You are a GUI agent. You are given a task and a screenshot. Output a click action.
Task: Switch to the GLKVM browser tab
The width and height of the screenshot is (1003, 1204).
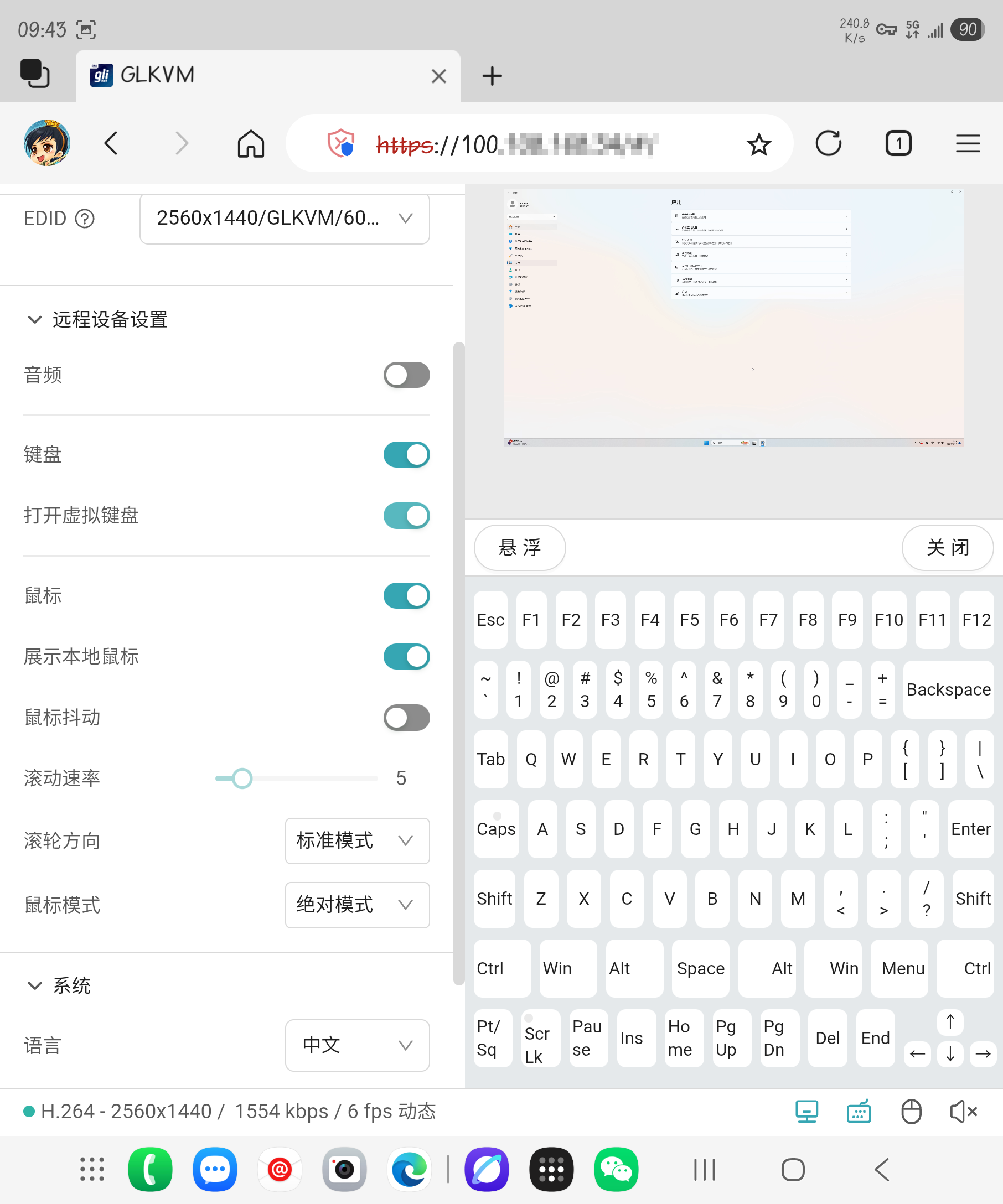258,76
